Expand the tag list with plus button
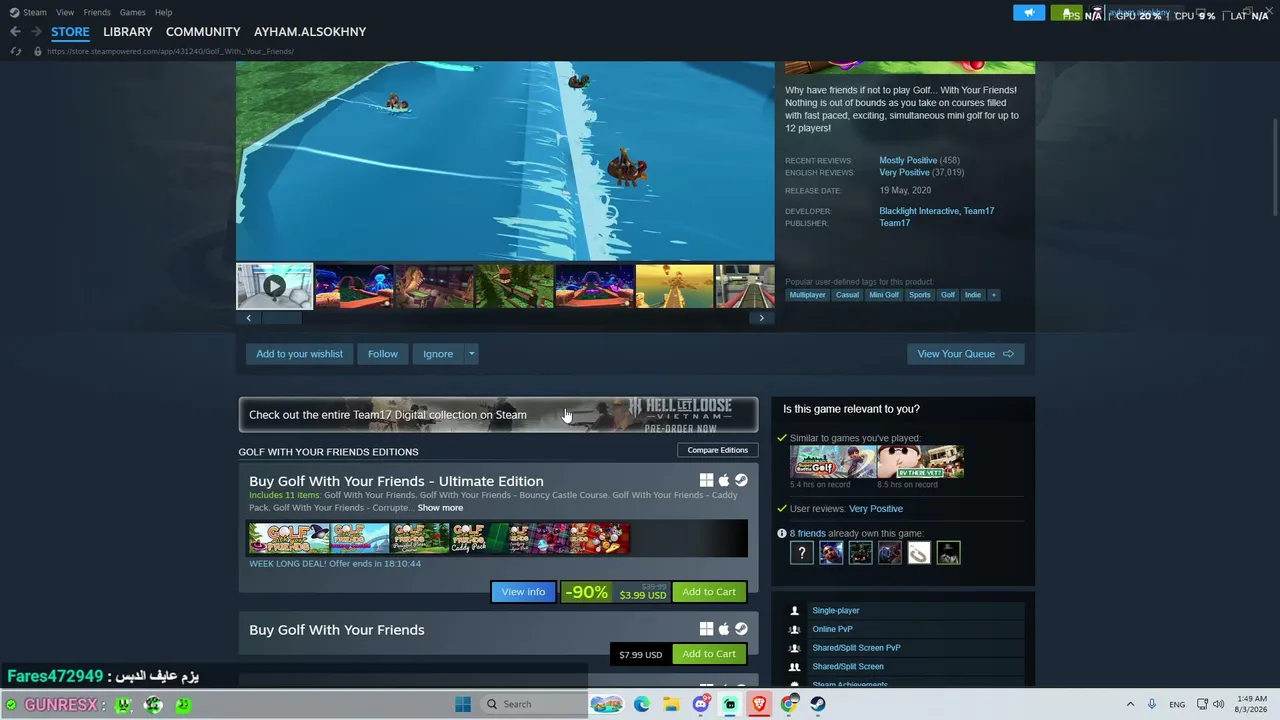Screen dimensions: 1280x720 993,295
